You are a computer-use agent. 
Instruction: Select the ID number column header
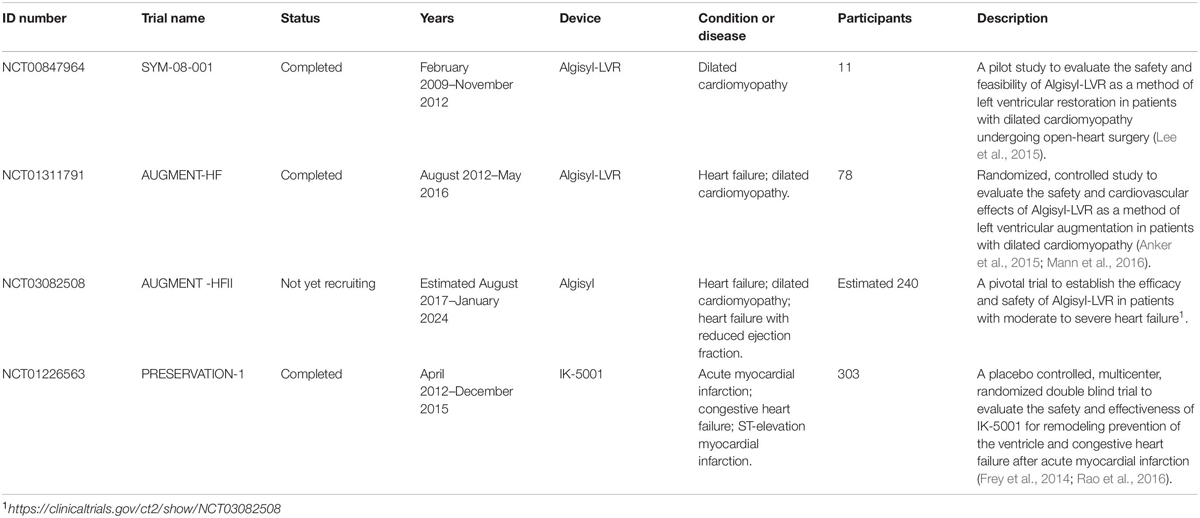[40, 18]
